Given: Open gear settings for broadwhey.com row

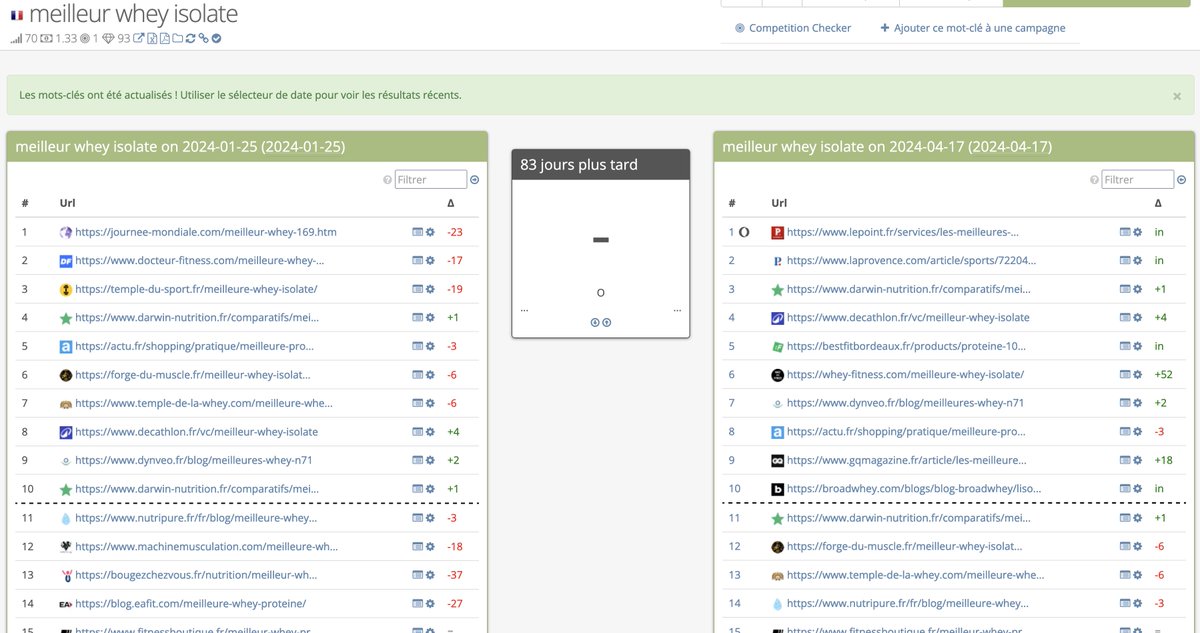Looking at the screenshot, I should [1137, 489].
